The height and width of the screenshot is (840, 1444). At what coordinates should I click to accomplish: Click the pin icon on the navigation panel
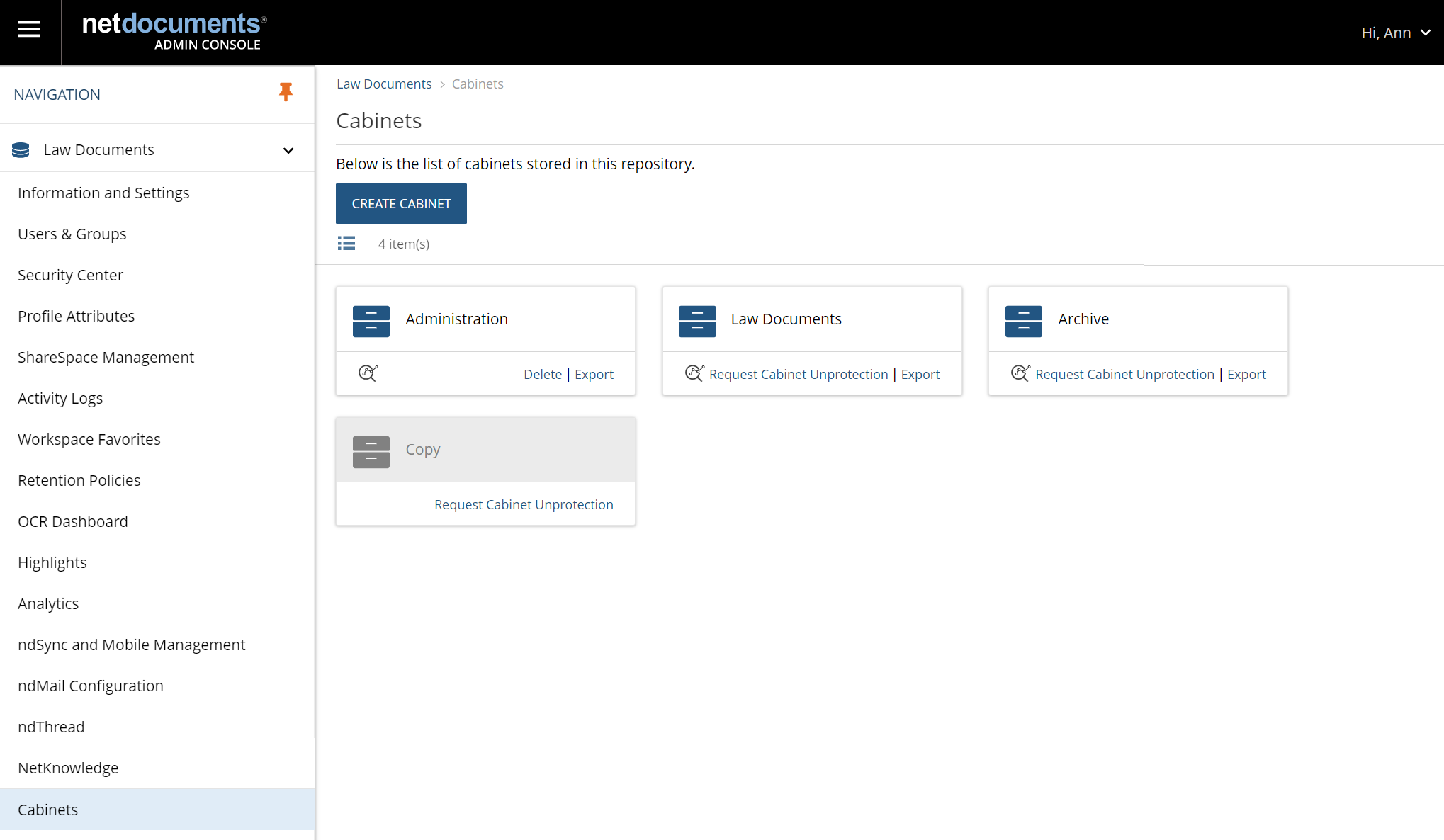pyautogui.click(x=286, y=92)
